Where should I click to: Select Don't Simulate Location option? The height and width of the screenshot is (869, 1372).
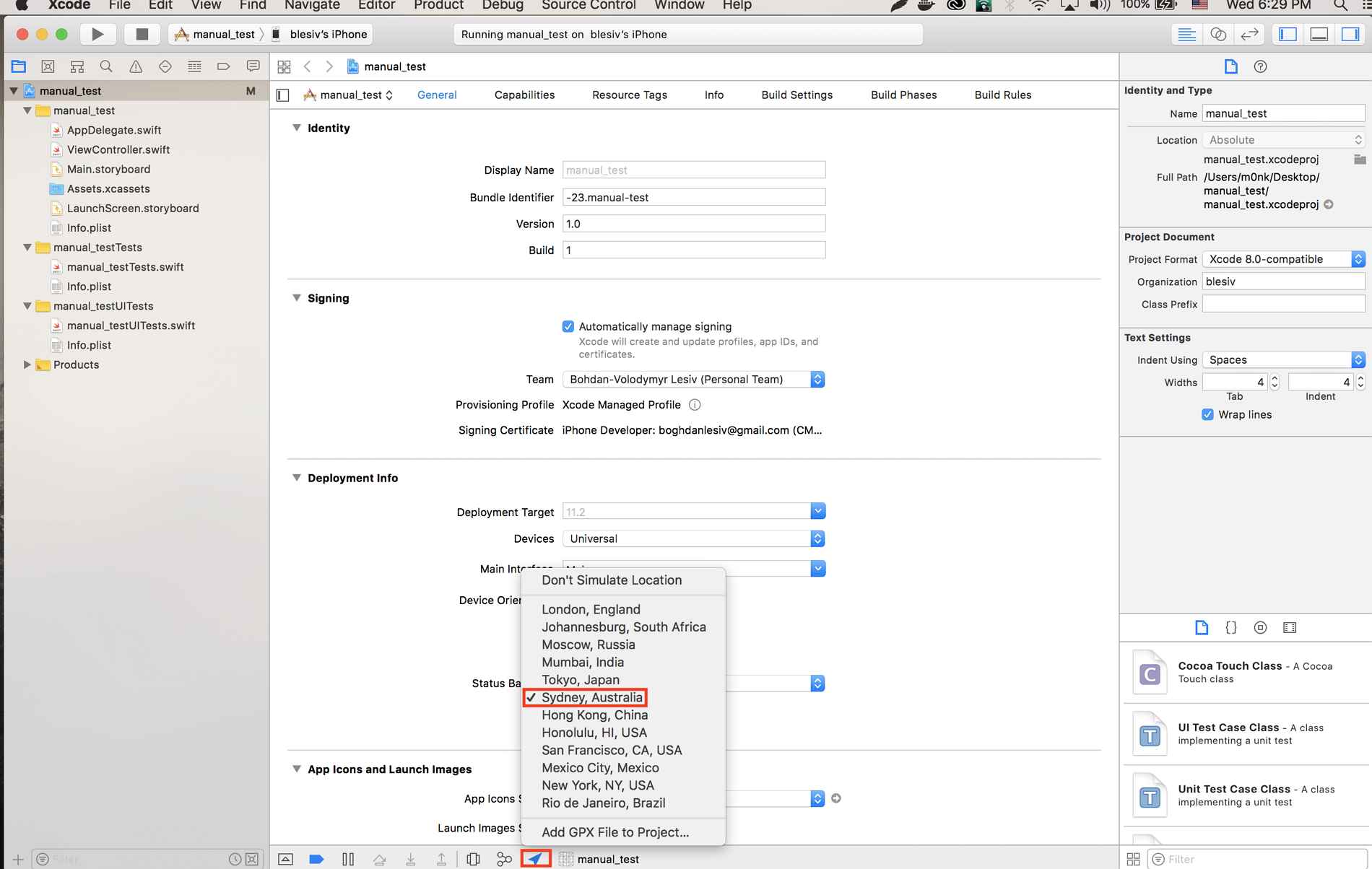[611, 580]
